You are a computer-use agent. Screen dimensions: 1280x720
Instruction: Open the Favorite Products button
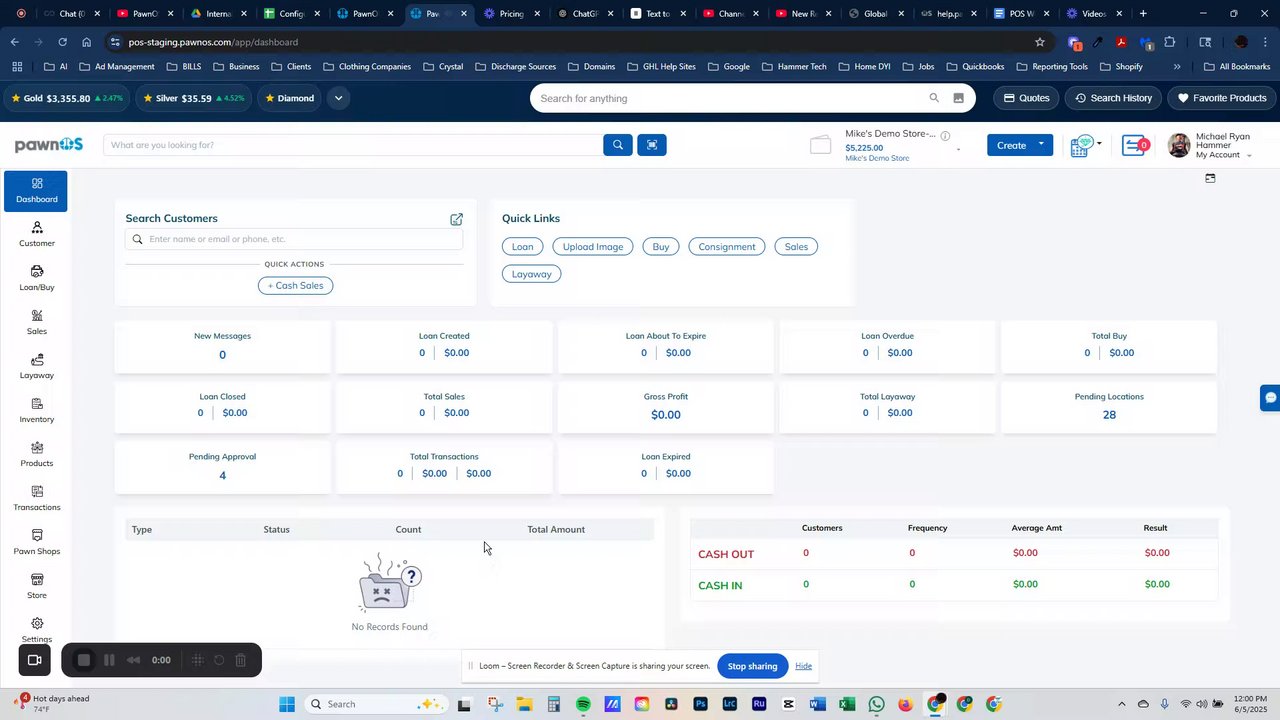pyautogui.click(x=1222, y=98)
